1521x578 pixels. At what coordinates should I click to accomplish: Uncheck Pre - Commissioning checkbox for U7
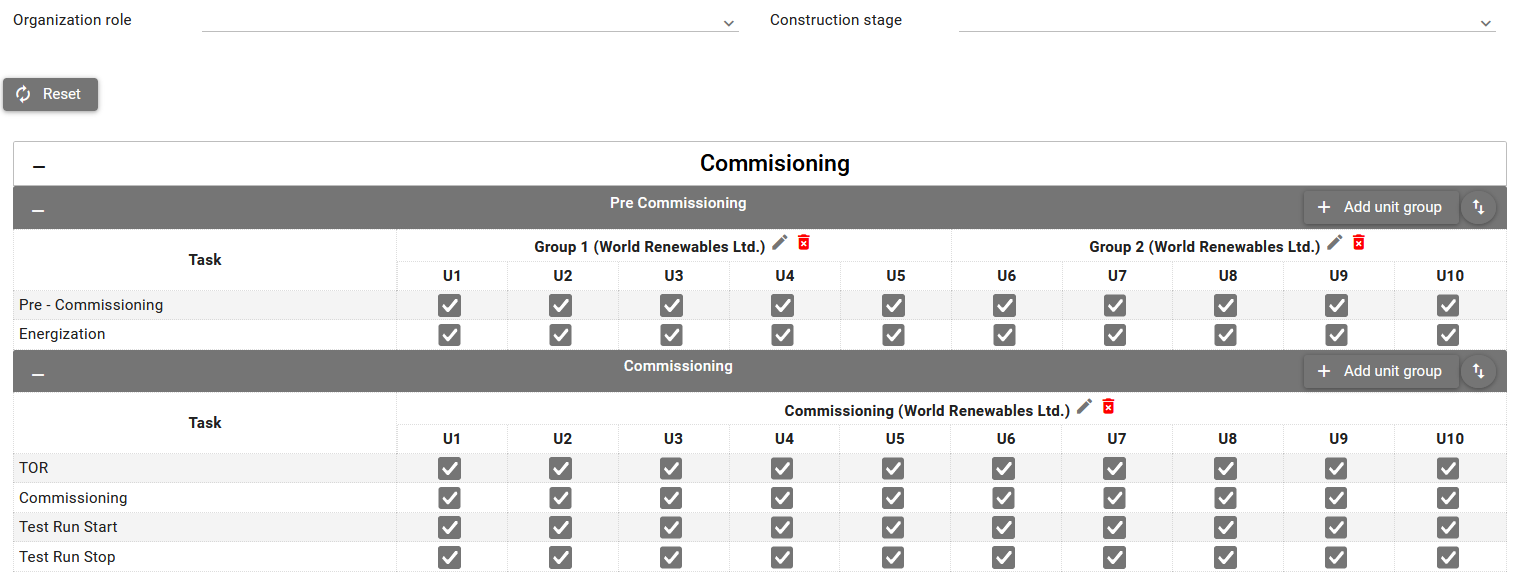pyautogui.click(x=1115, y=306)
